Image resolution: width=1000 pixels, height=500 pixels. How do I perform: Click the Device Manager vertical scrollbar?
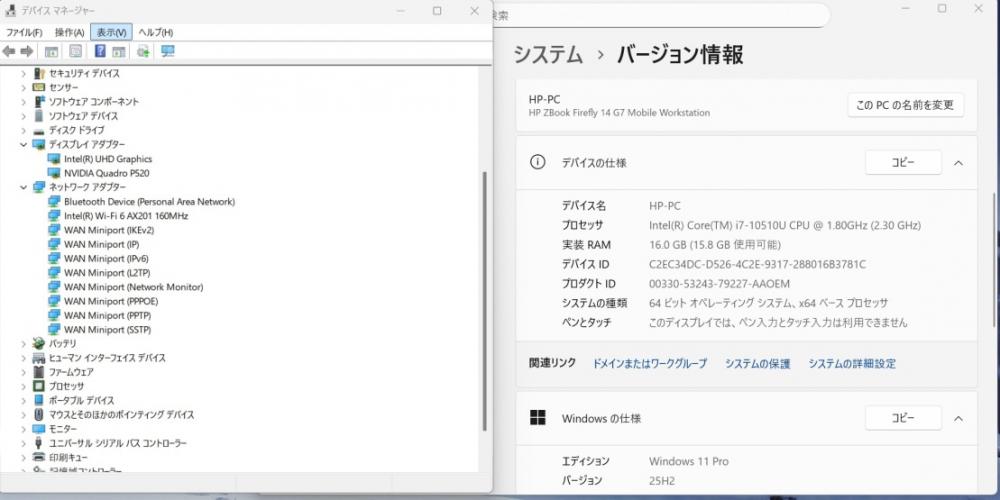click(x=485, y=300)
